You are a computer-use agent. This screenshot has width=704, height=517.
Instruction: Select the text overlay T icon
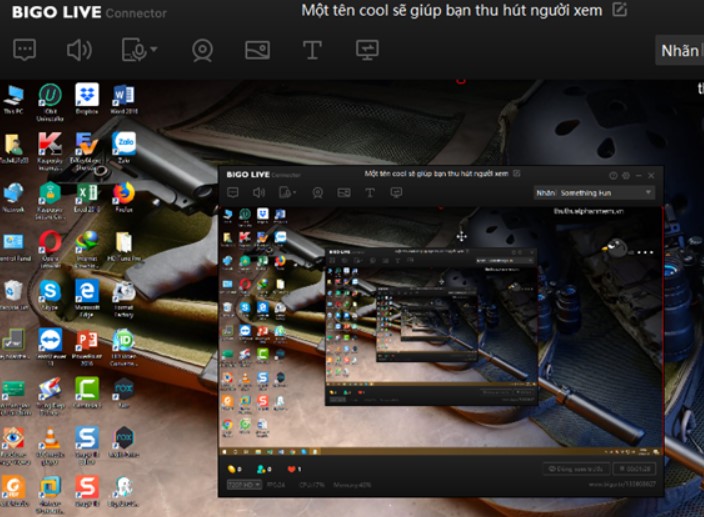[x=312, y=49]
